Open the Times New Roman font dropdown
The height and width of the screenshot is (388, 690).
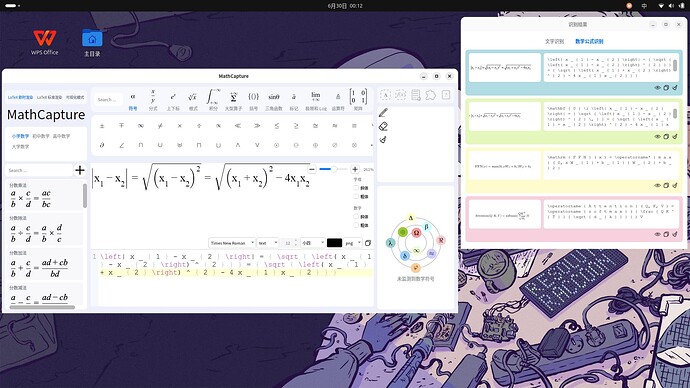pos(232,243)
